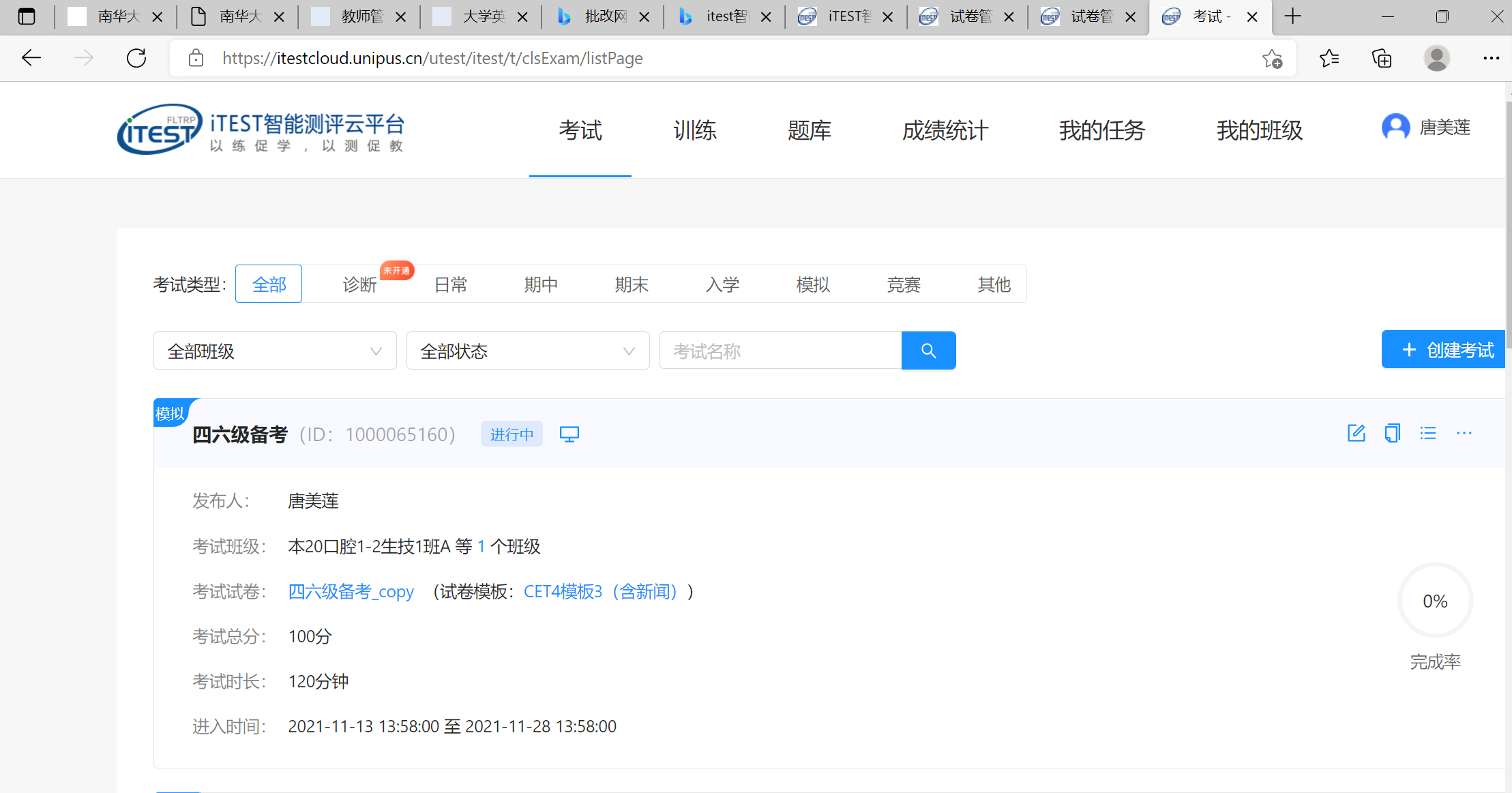The width and height of the screenshot is (1512, 793).
Task: Open the exam list details icon
Action: pyautogui.click(x=1428, y=433)
